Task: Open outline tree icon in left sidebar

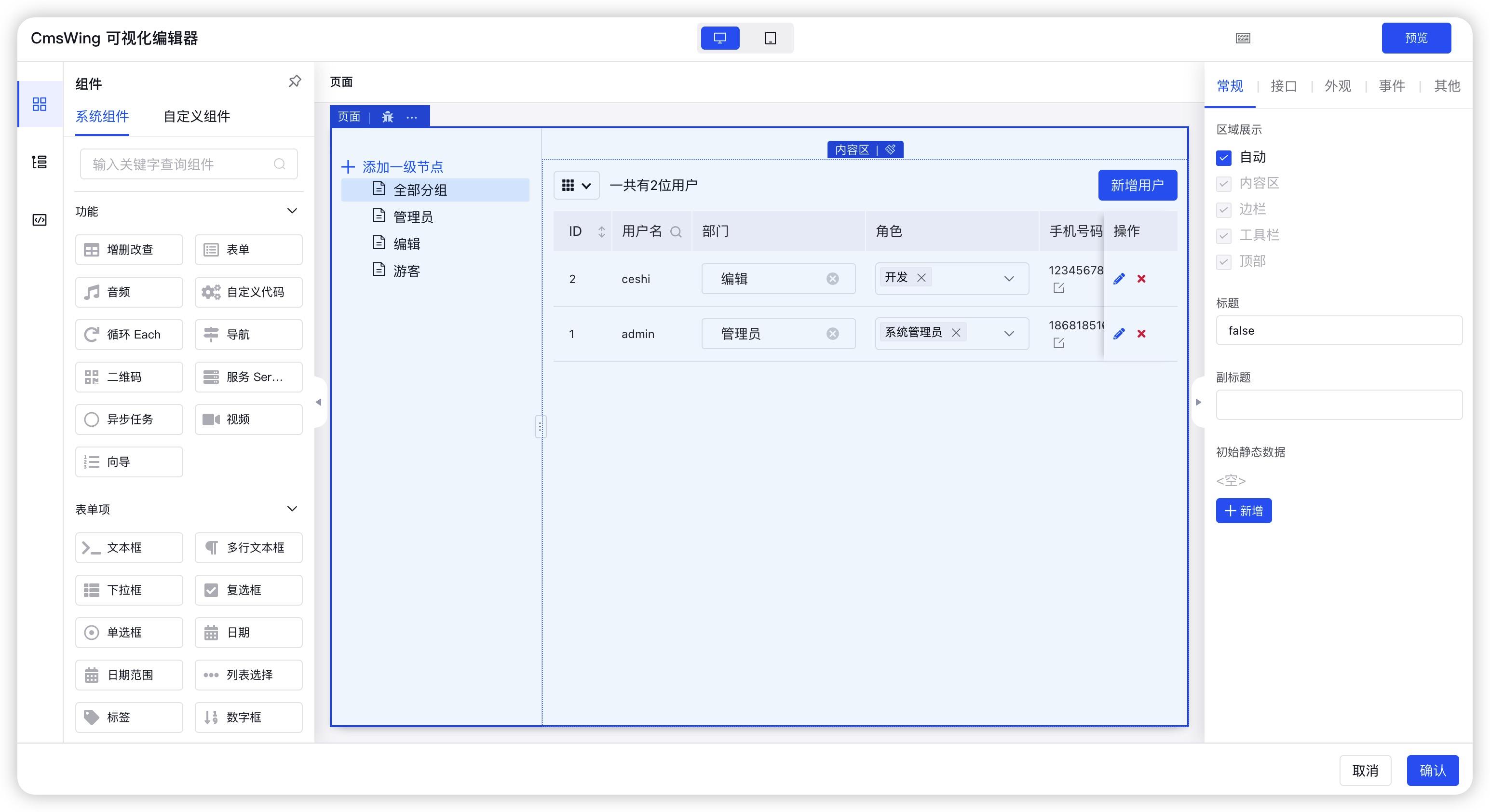Action: pyautogui.click(x=40, y=162)
